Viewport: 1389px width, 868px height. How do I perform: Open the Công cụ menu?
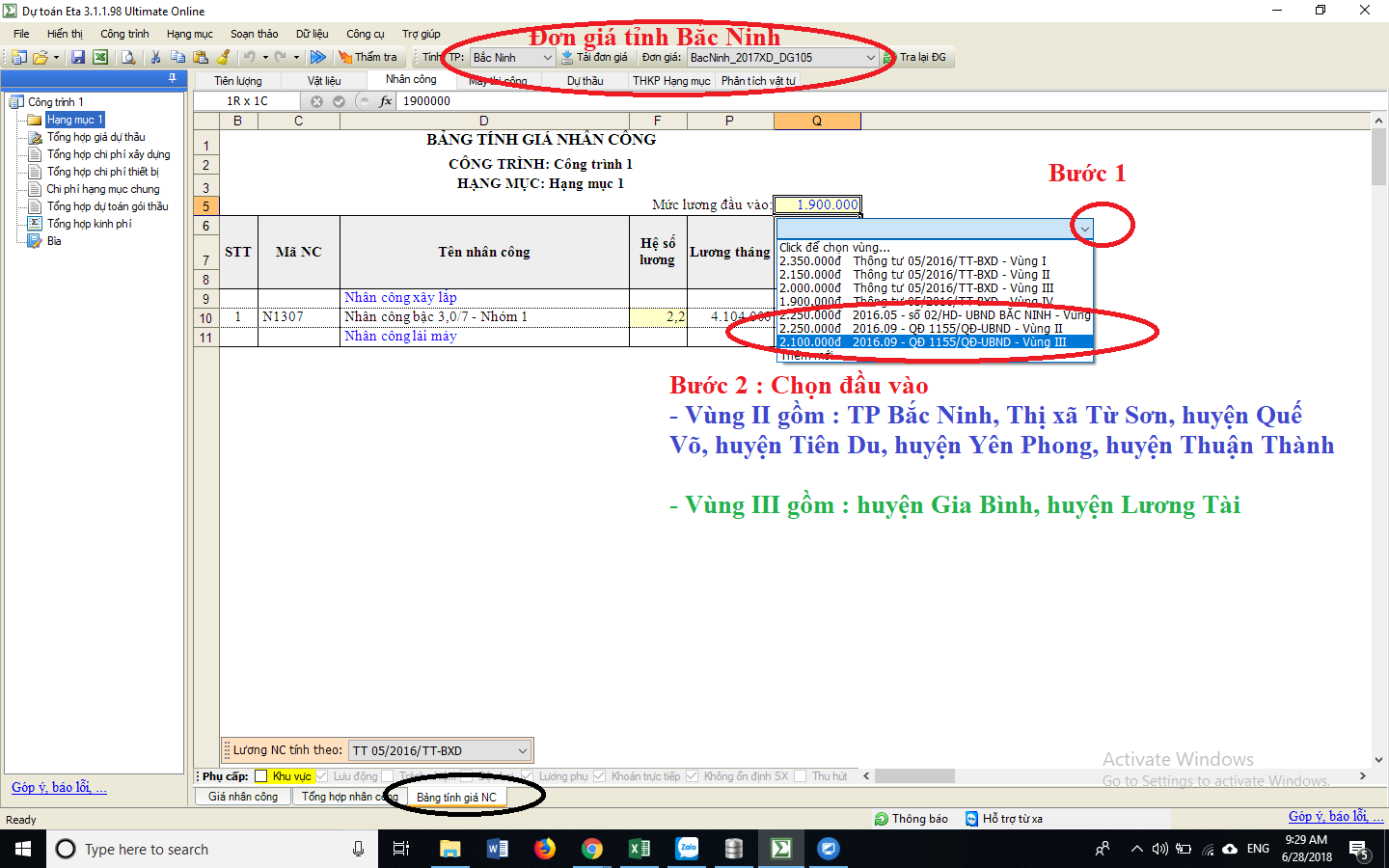click(365, 34)
